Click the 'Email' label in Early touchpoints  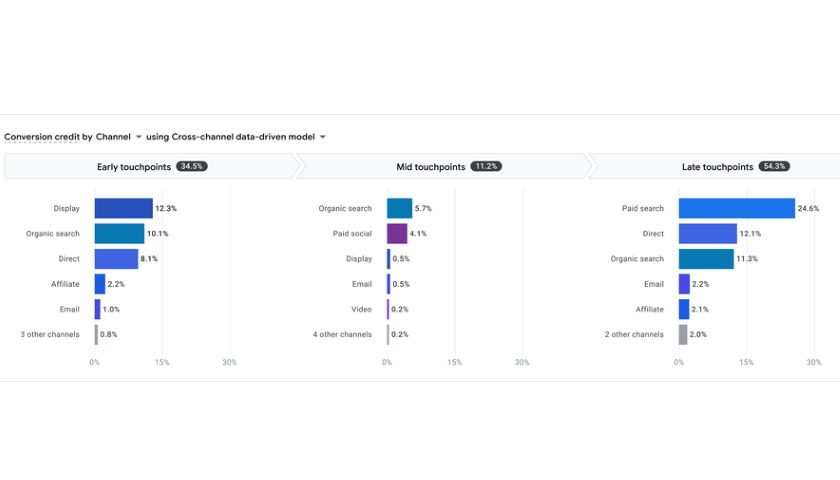[x=70, y=309]
